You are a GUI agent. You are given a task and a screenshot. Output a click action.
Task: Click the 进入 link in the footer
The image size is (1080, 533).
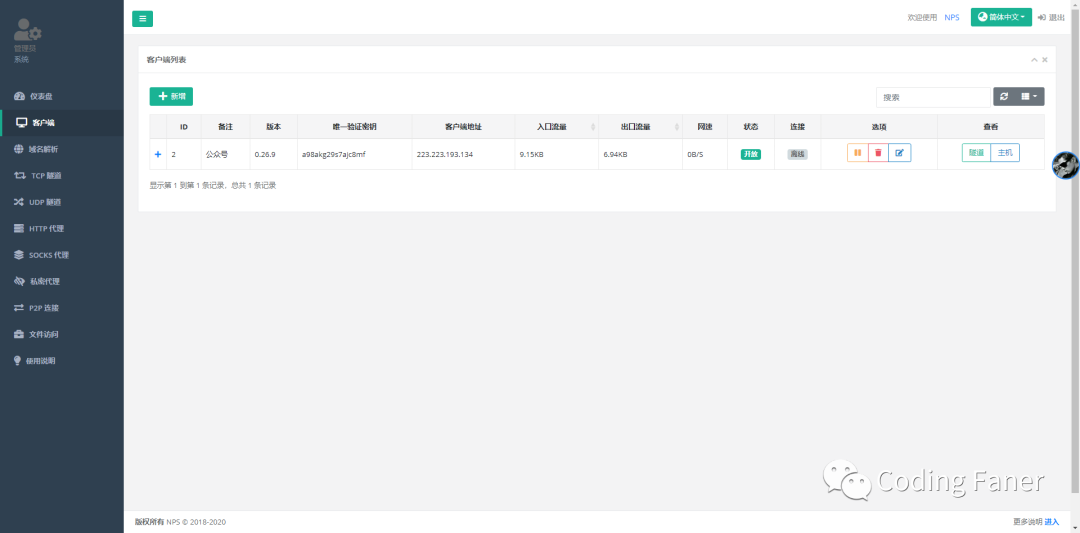[x=1052, y=522]
